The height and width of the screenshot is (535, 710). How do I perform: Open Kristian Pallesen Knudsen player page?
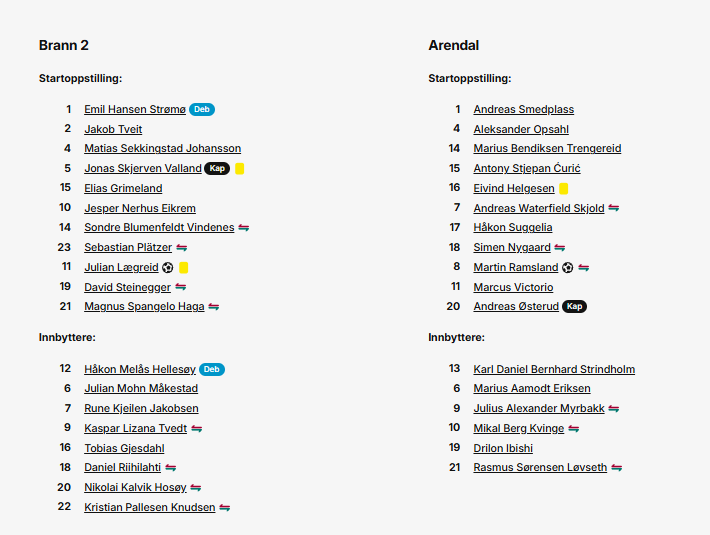coord(150,507)
